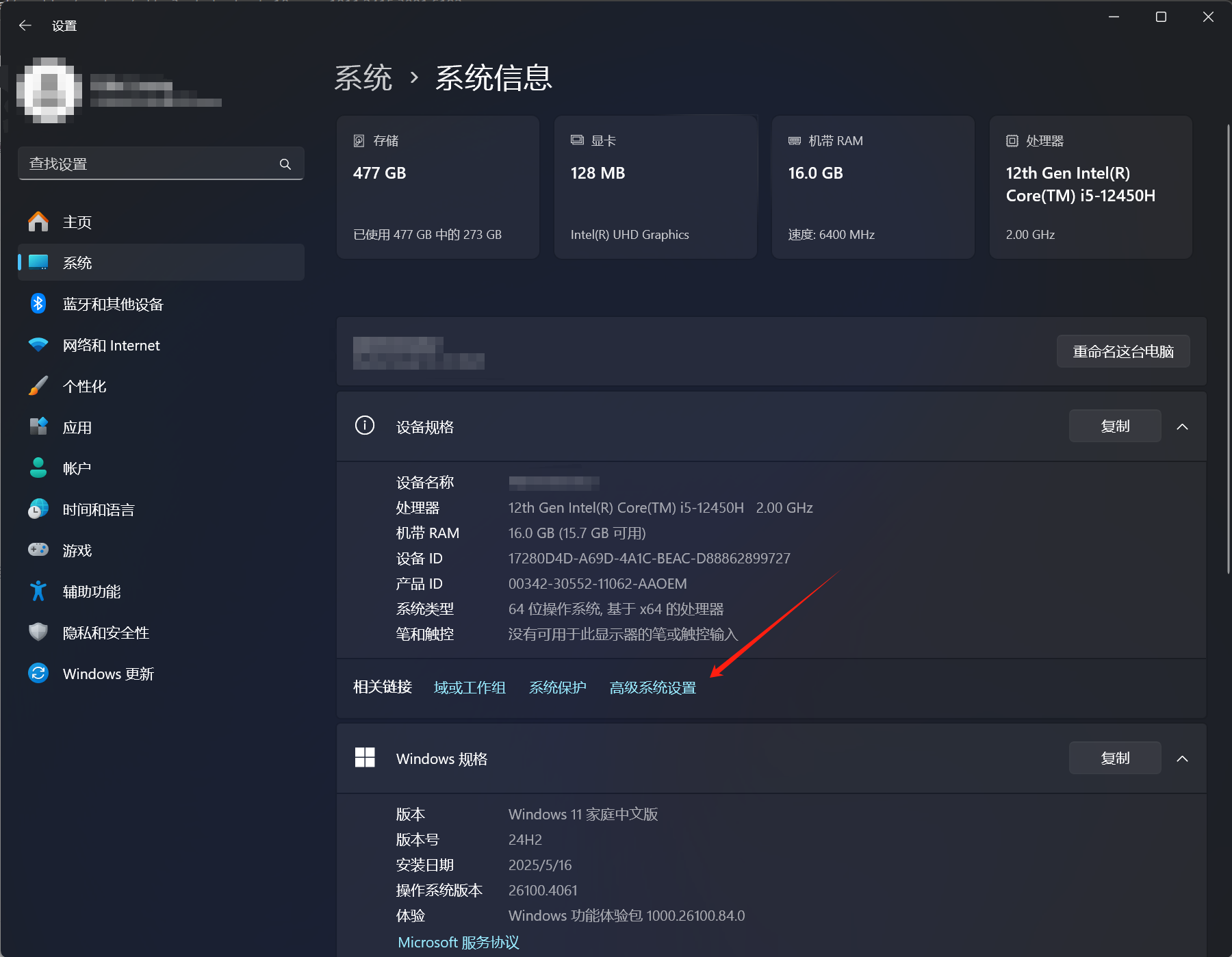This screenshot has height=957, width=1232.
Task: Select the 产品 ID value 00342-30552-11062-AAOEM
Action: point(598,584)
